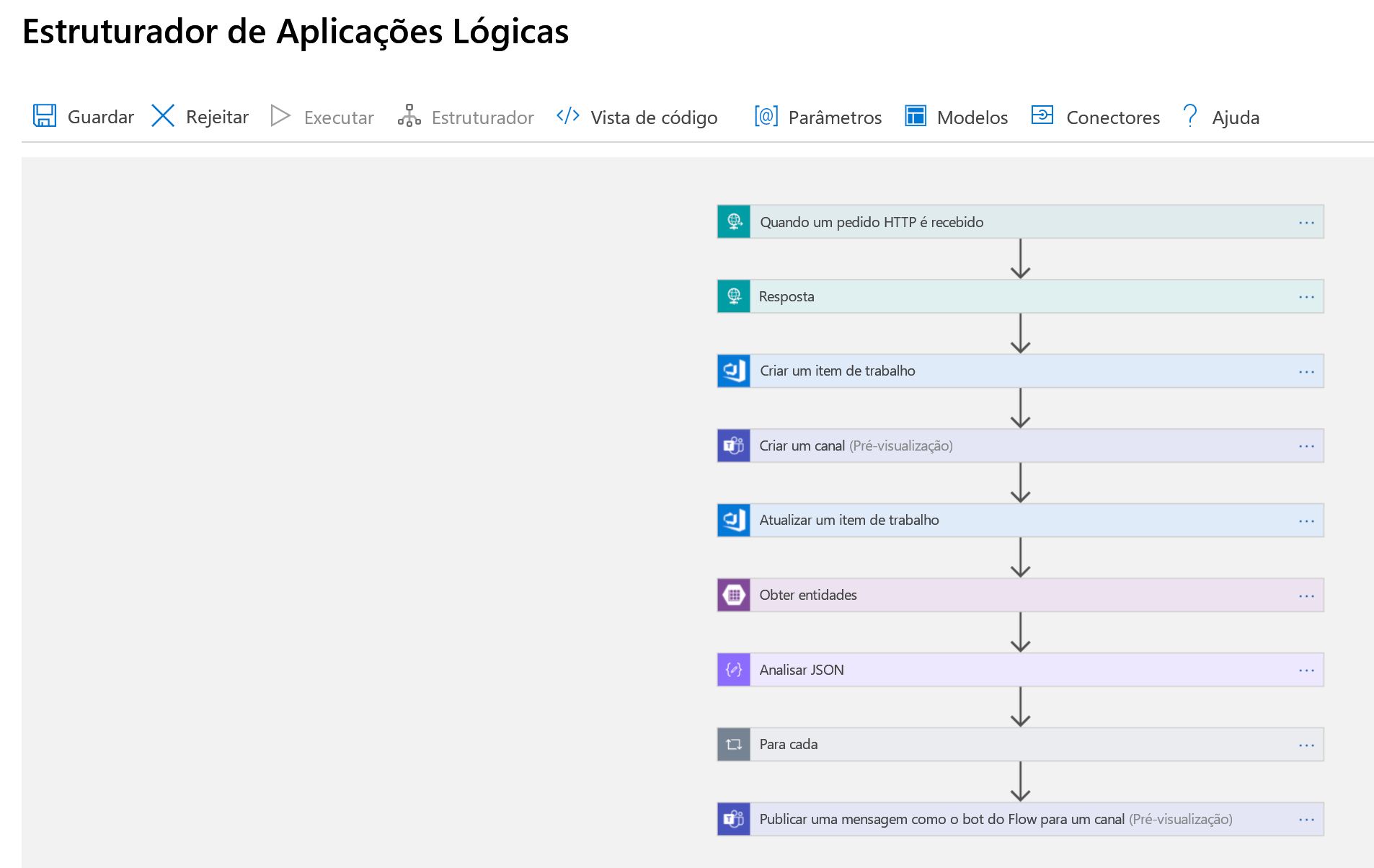
Task: Expand the Obter entidades action
Action: tap(1021, 595)
